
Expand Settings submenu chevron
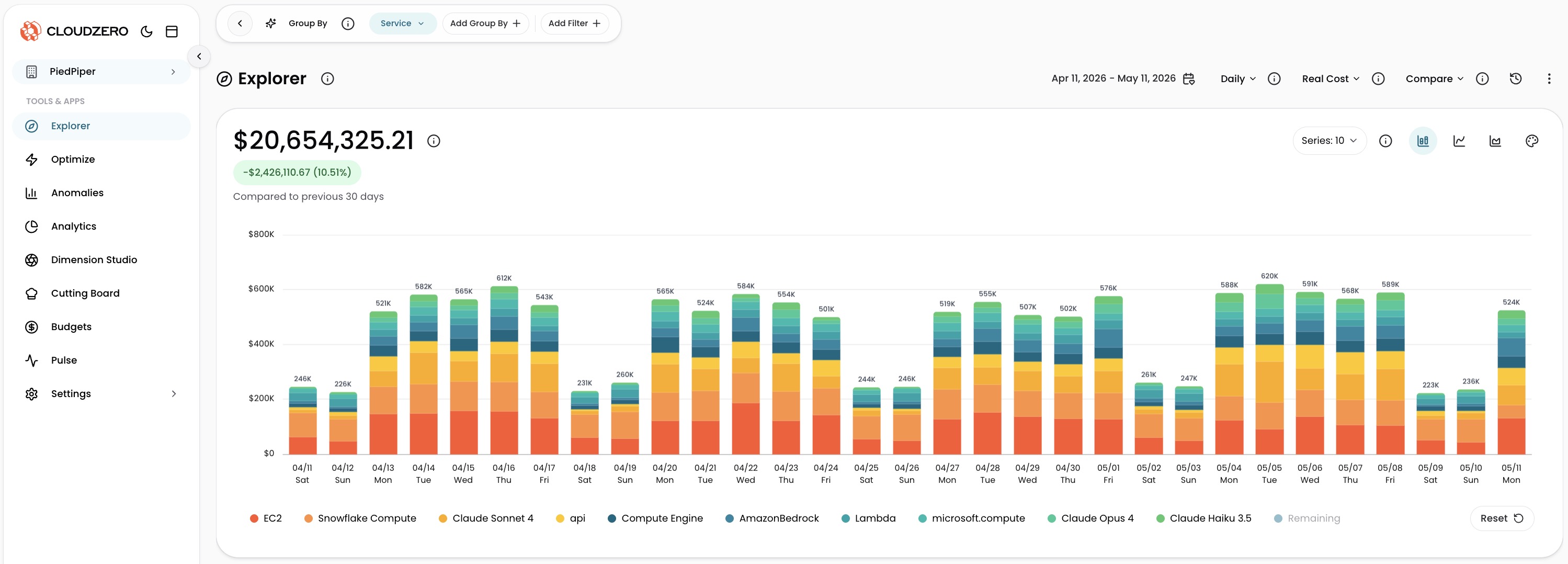[174, 393]
